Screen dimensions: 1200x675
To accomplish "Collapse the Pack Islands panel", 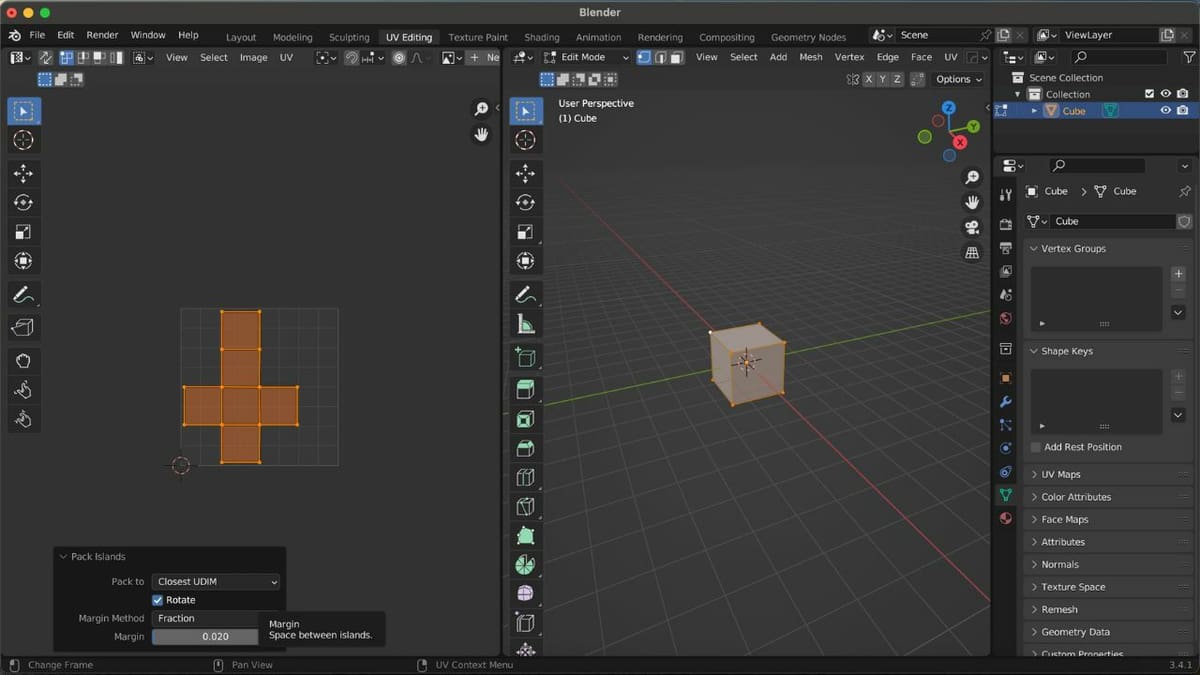I will tap(63, 556).
